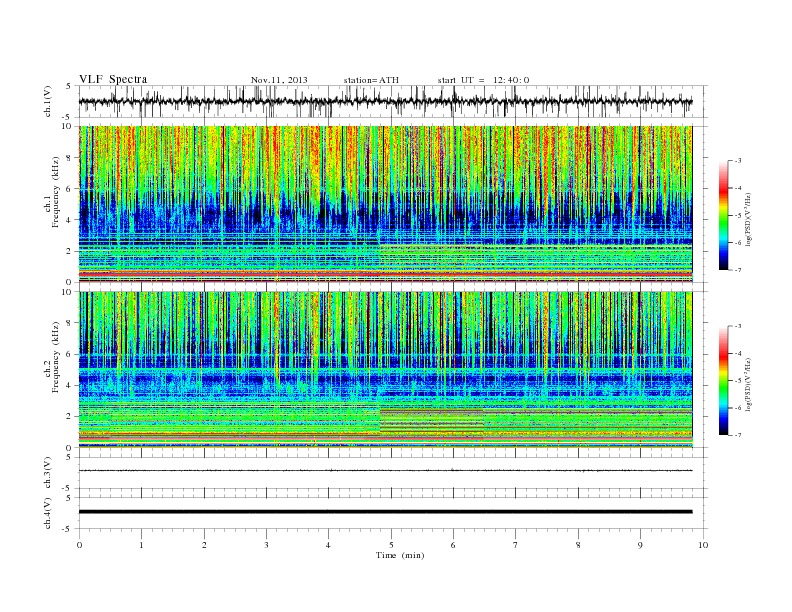Click the time axis tick label '7'
This screenshot has width=792, height=612.
(516, 545)
